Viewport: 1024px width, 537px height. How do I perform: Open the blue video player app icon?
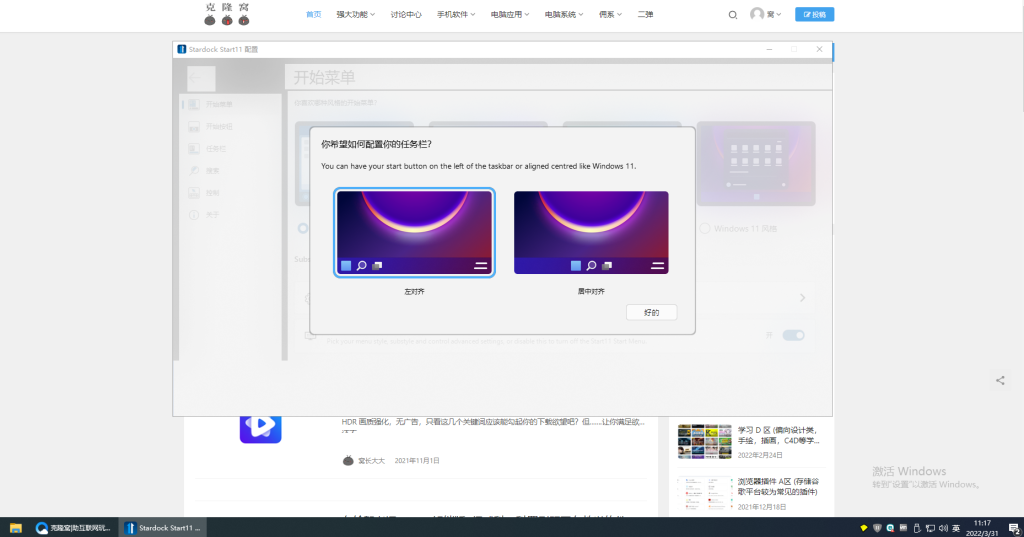point(261,429)
